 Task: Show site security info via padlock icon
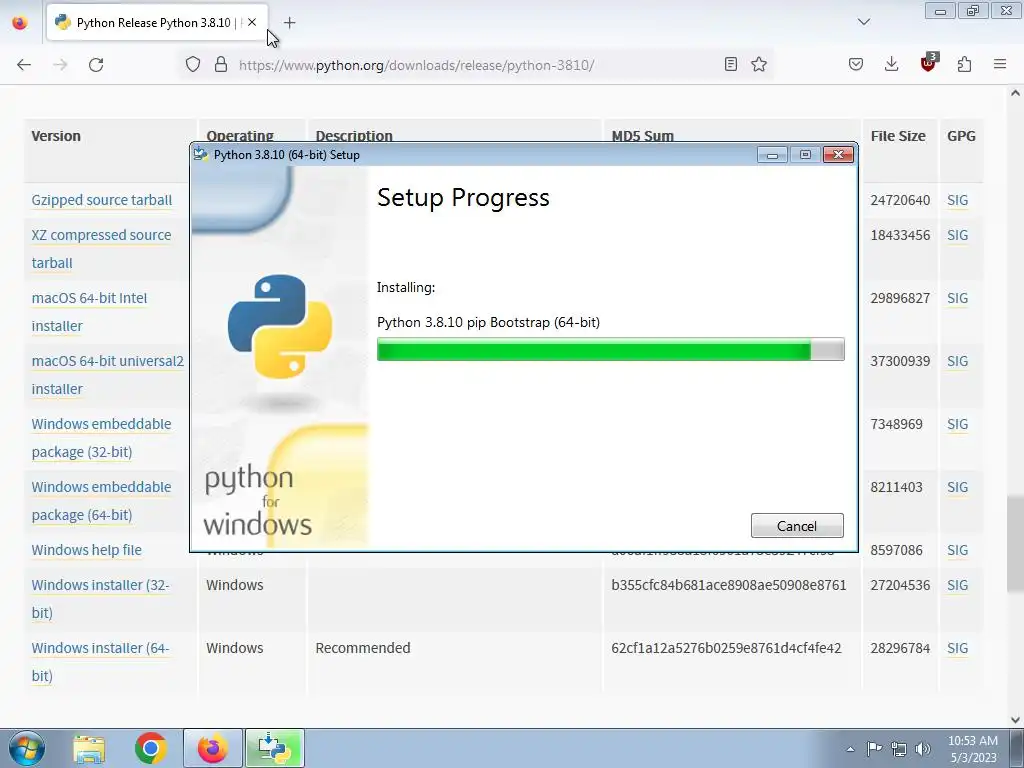click(x=221, y=65)
